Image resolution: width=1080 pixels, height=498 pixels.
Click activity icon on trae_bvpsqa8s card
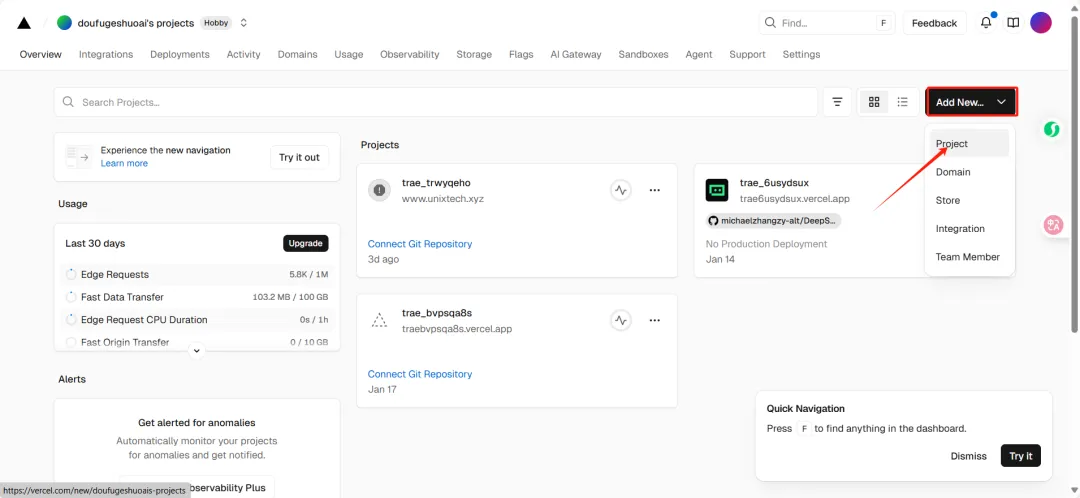point(621,320)
